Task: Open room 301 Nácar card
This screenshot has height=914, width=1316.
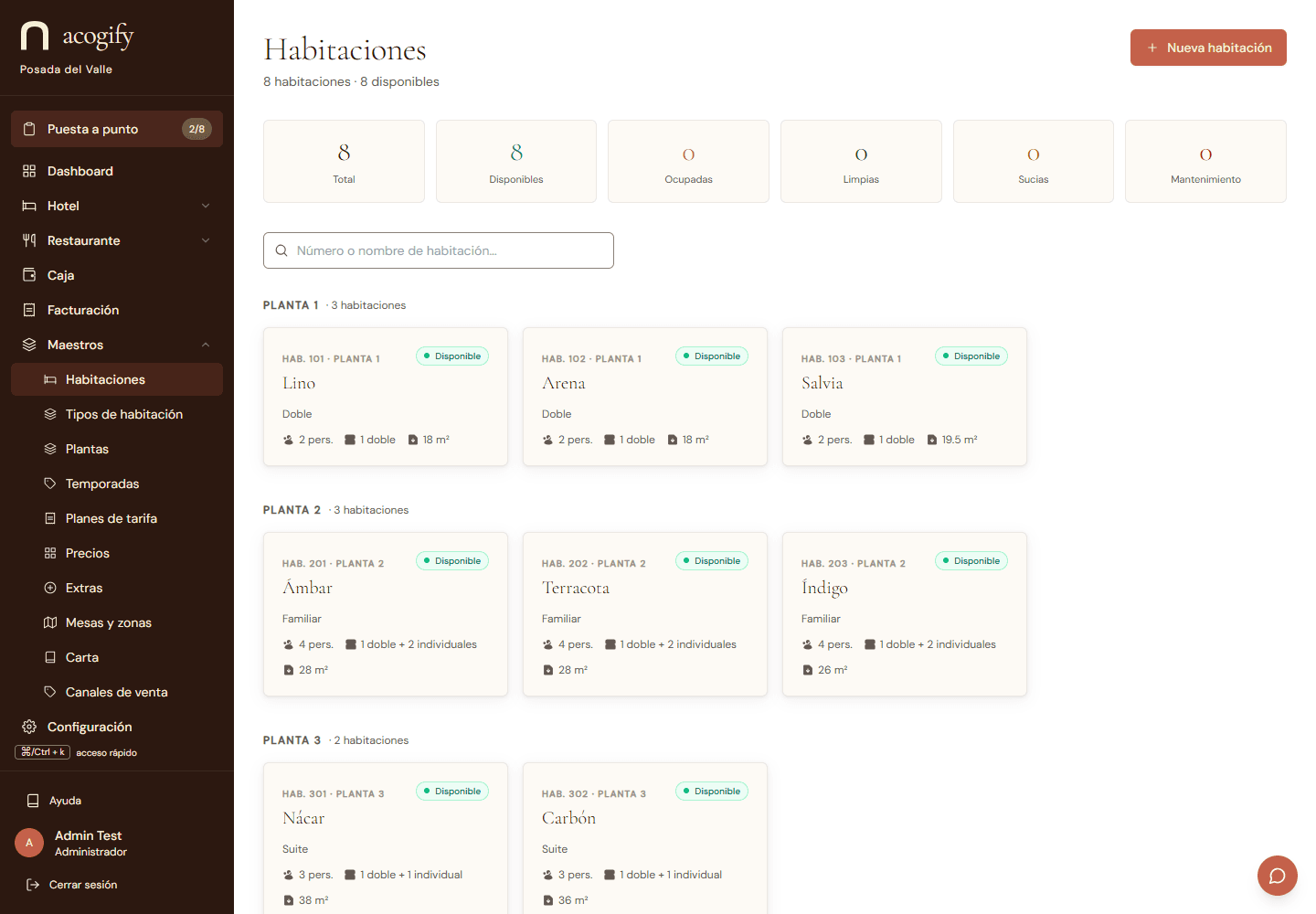Action: 386,838
